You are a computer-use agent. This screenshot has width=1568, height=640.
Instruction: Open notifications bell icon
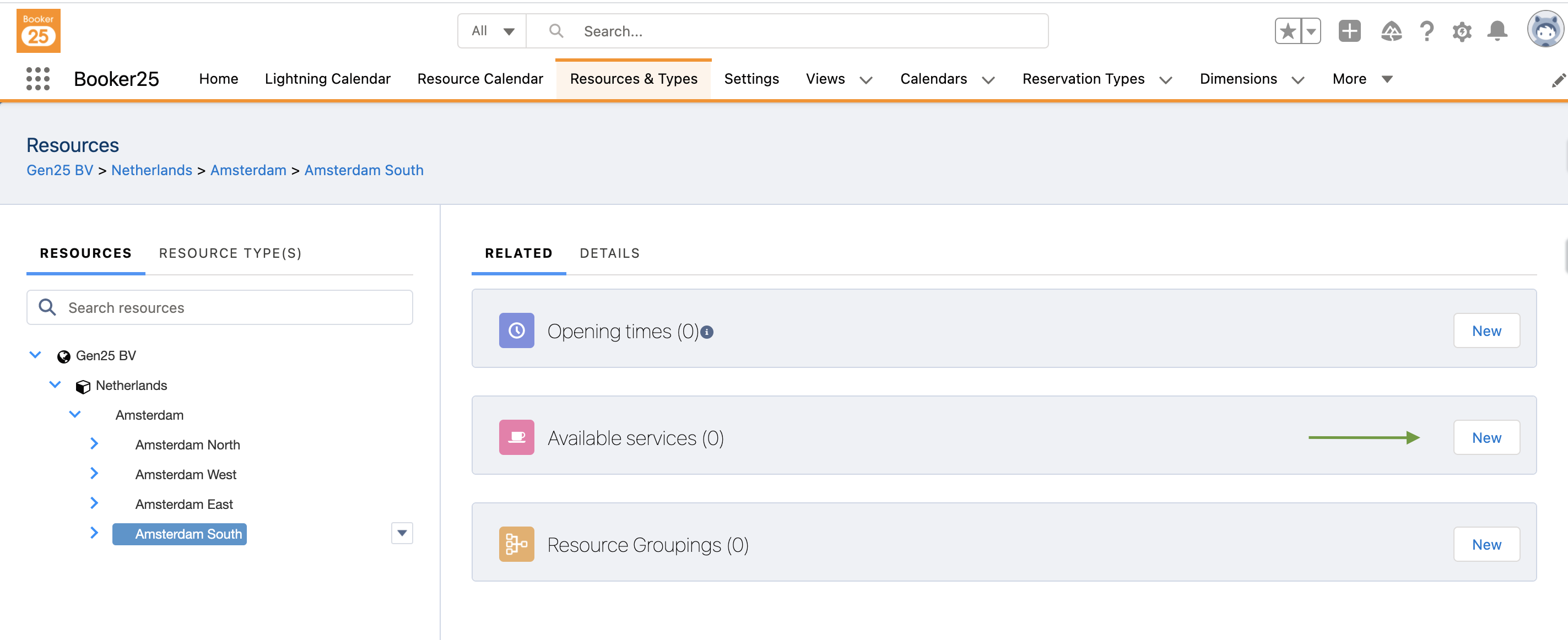[x=1497, y=31]
